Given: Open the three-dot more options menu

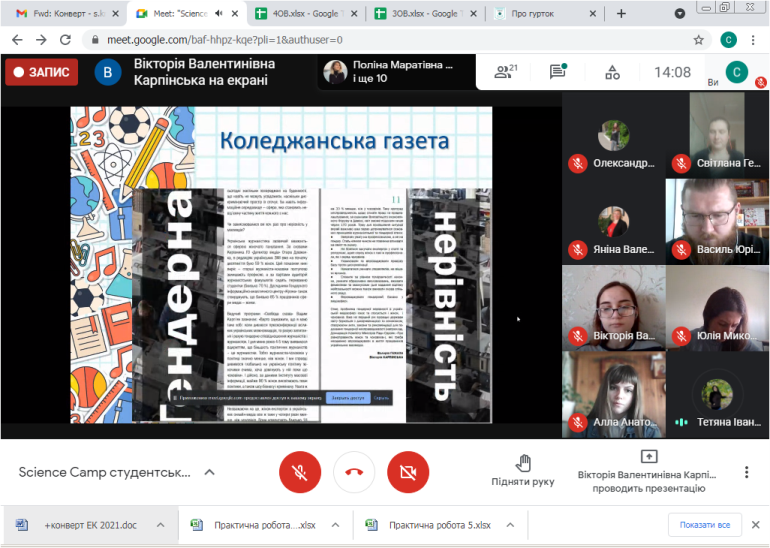Looking at the screenshot, I should [746, 472].
